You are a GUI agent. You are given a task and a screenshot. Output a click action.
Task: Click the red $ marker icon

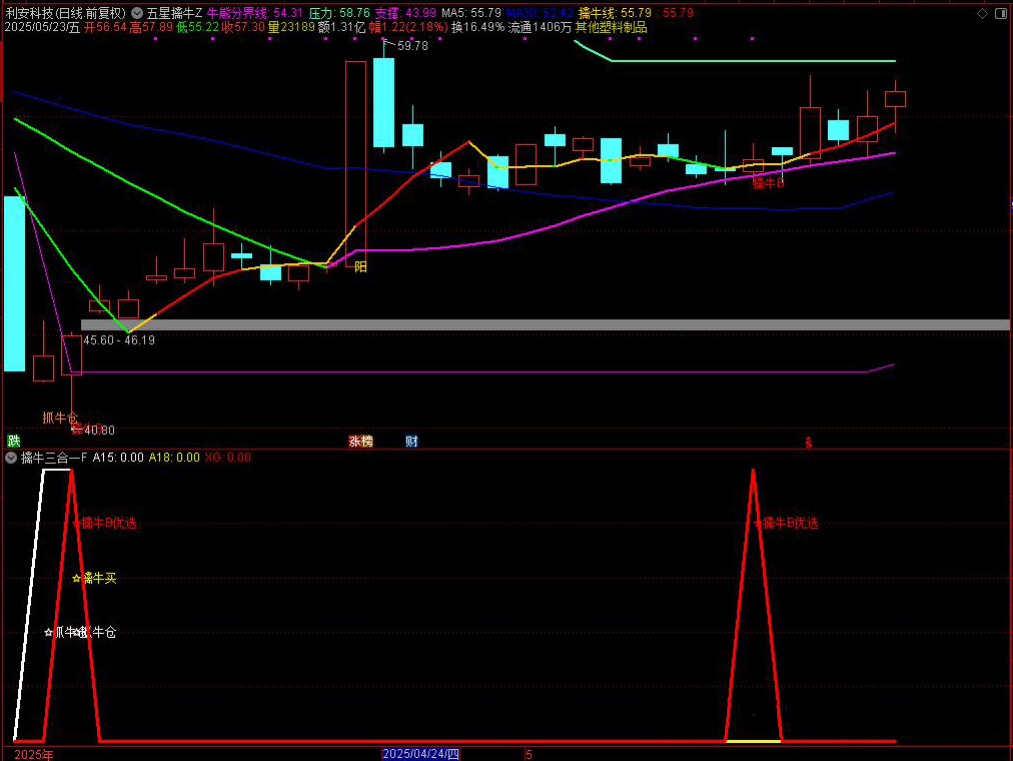coord(808,441)
